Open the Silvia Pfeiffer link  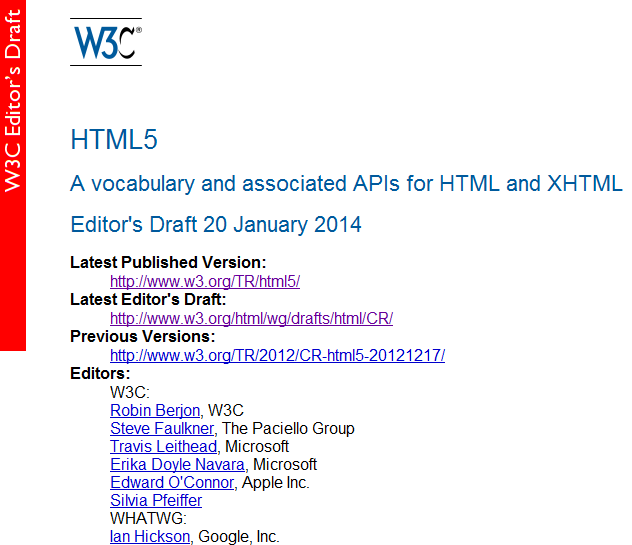click(156, 500)
